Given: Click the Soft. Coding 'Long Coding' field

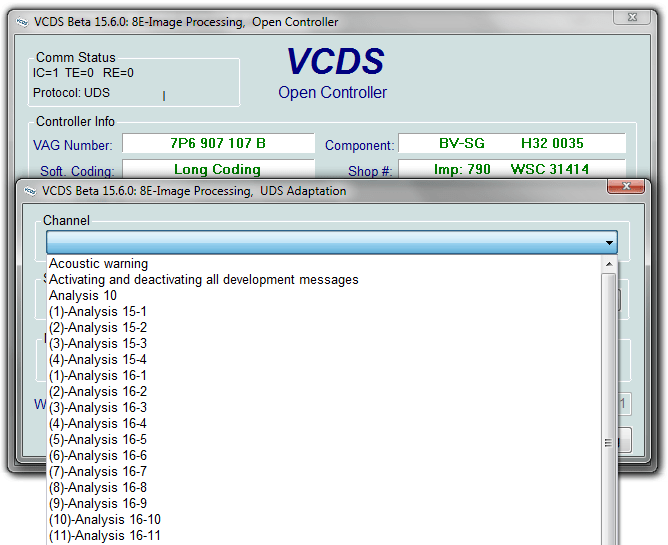Looking at the screenshot, I should tap(218, 169).
